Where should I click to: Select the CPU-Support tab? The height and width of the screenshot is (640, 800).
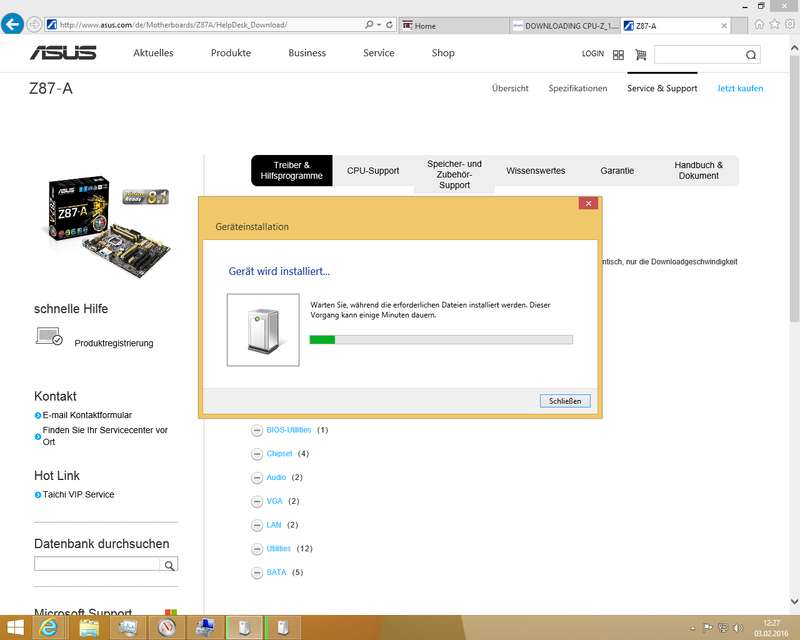tap(373, 170)
